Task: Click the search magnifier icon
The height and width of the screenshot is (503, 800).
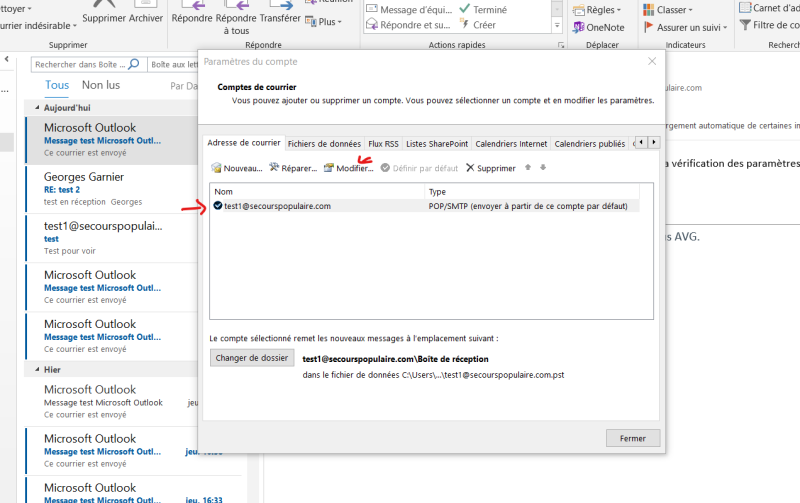Action: (x=134, y=64)
